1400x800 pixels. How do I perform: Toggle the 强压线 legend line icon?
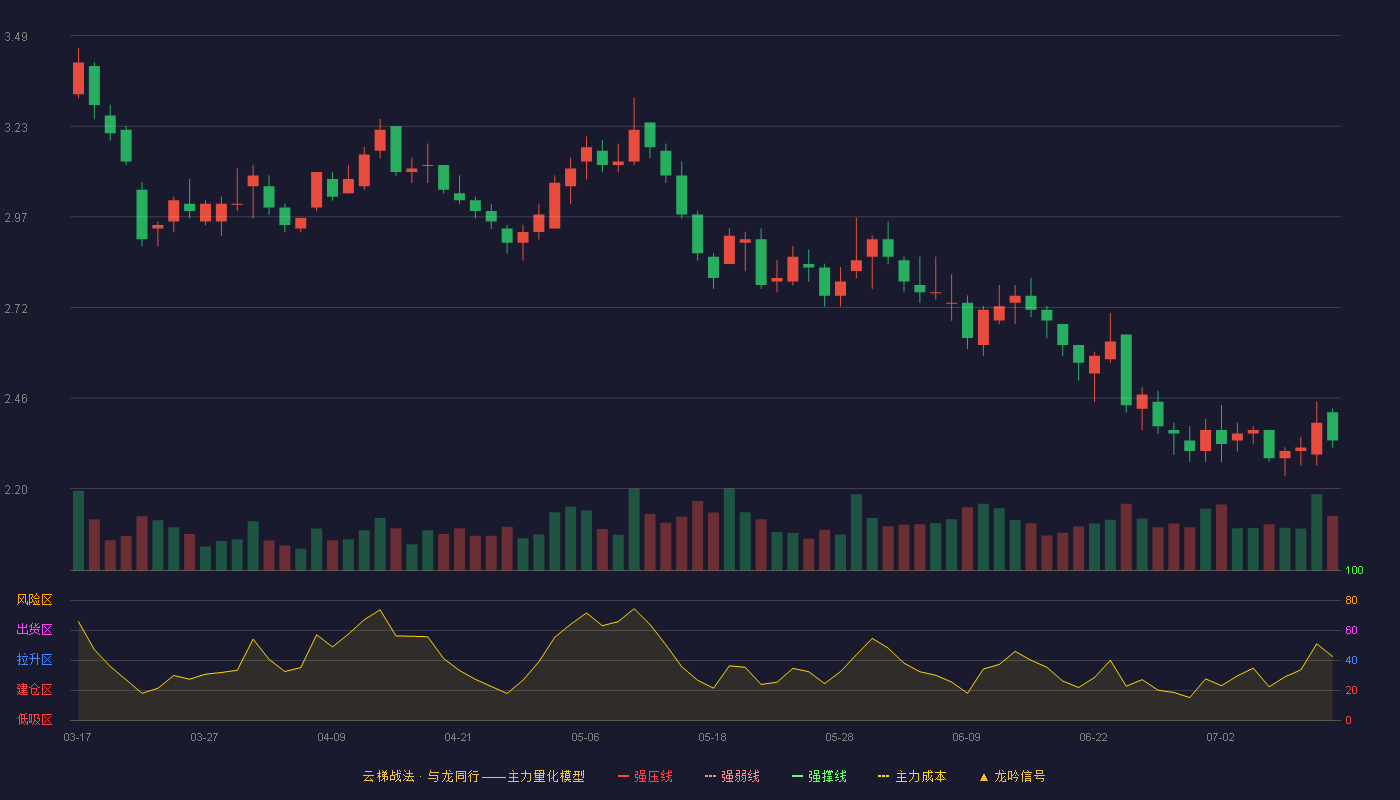[624, 776]
